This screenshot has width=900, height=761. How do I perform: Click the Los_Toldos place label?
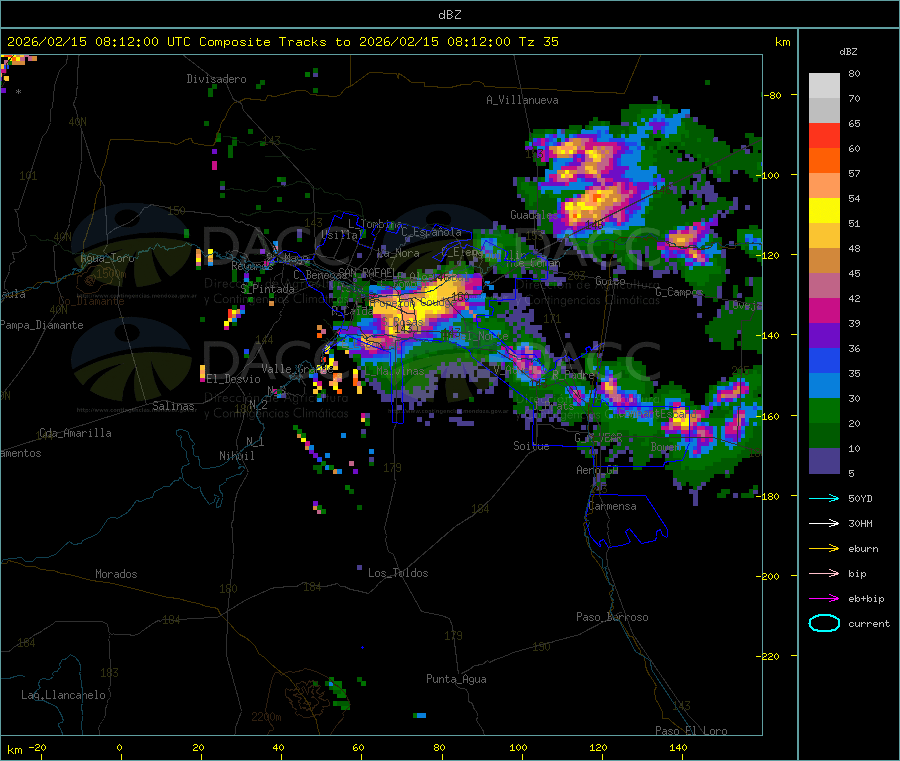click(398, 573)
